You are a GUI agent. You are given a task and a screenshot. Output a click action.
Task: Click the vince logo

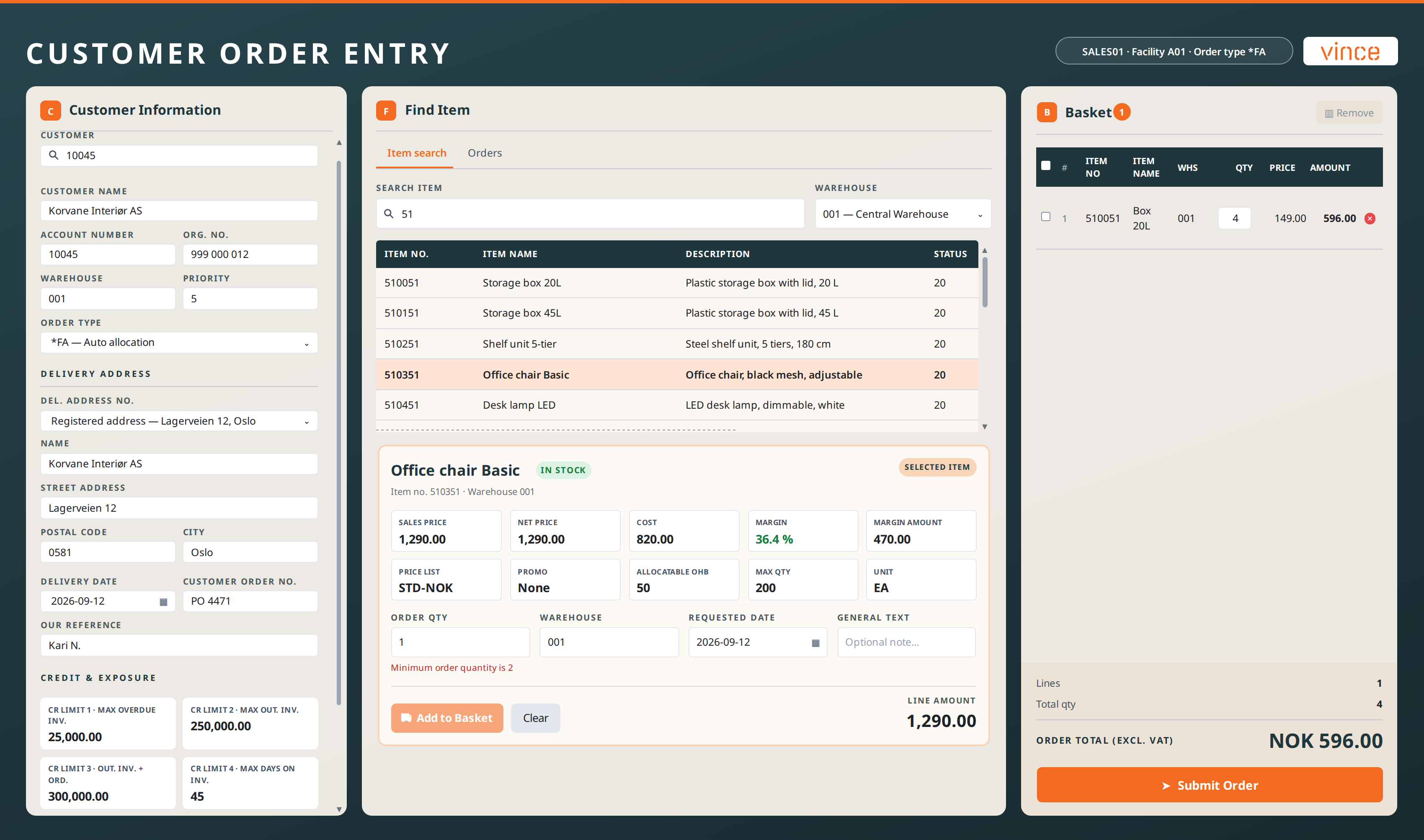point(1350,52)
